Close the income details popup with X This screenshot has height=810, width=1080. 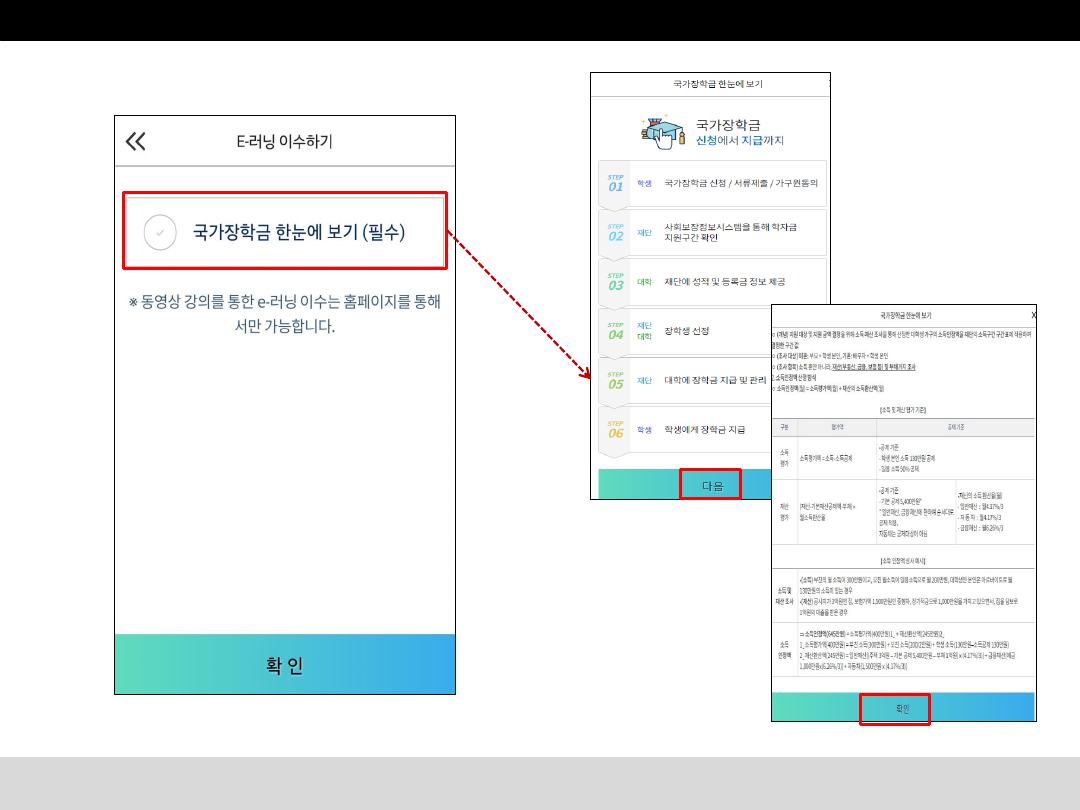point(1033,314)
